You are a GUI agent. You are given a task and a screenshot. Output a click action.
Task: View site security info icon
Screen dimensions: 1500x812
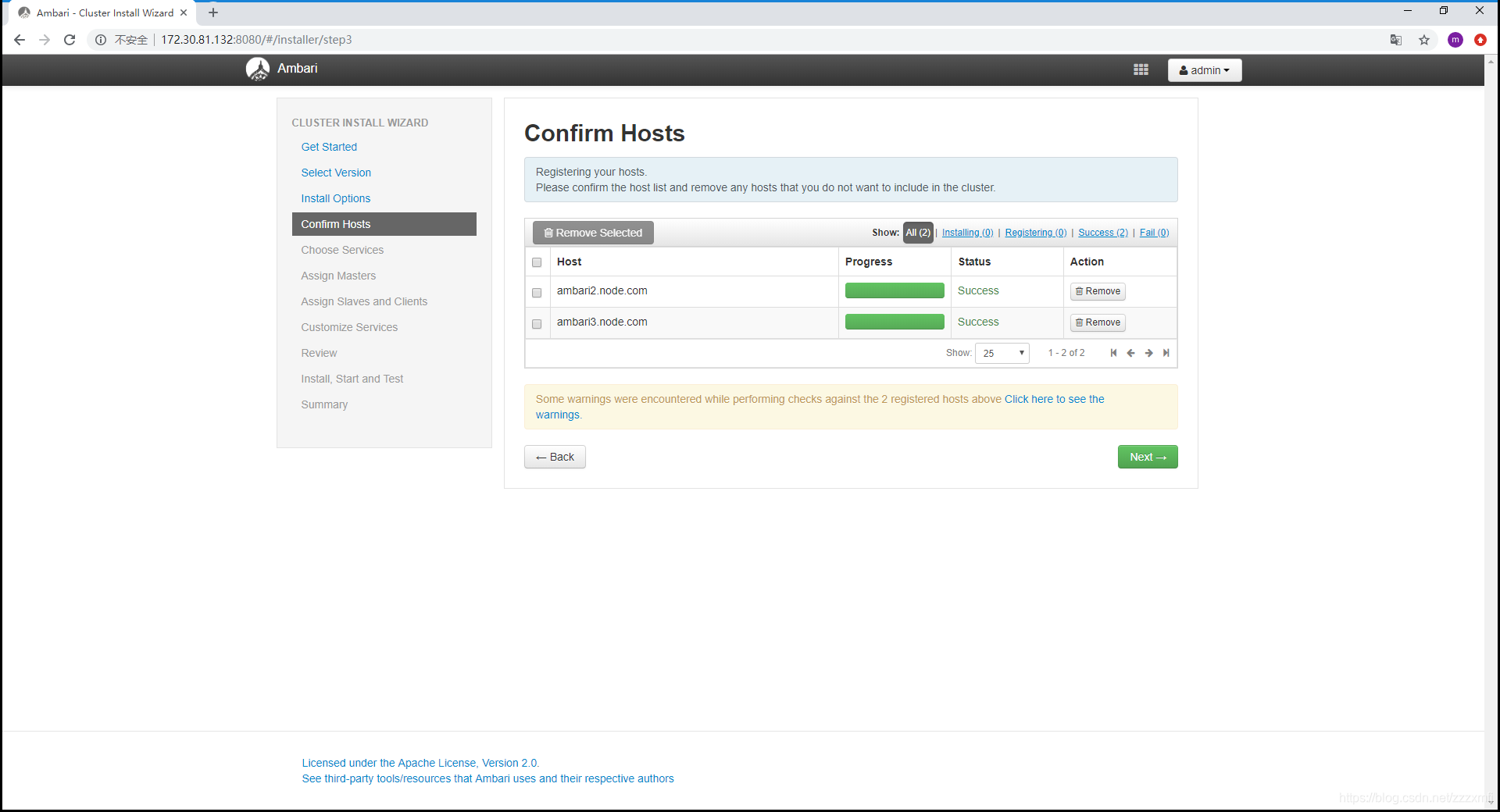101,40
